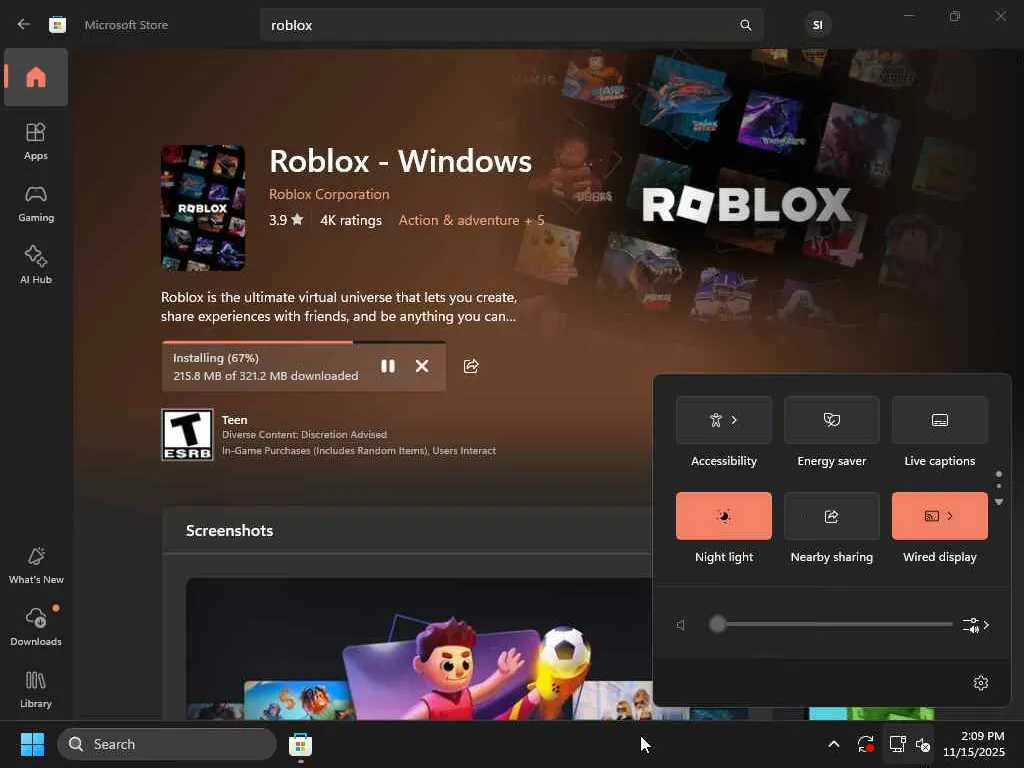Viewport: 1024px width, 768px height.
Task: Open the Gaming section
Action: [36, 203]
